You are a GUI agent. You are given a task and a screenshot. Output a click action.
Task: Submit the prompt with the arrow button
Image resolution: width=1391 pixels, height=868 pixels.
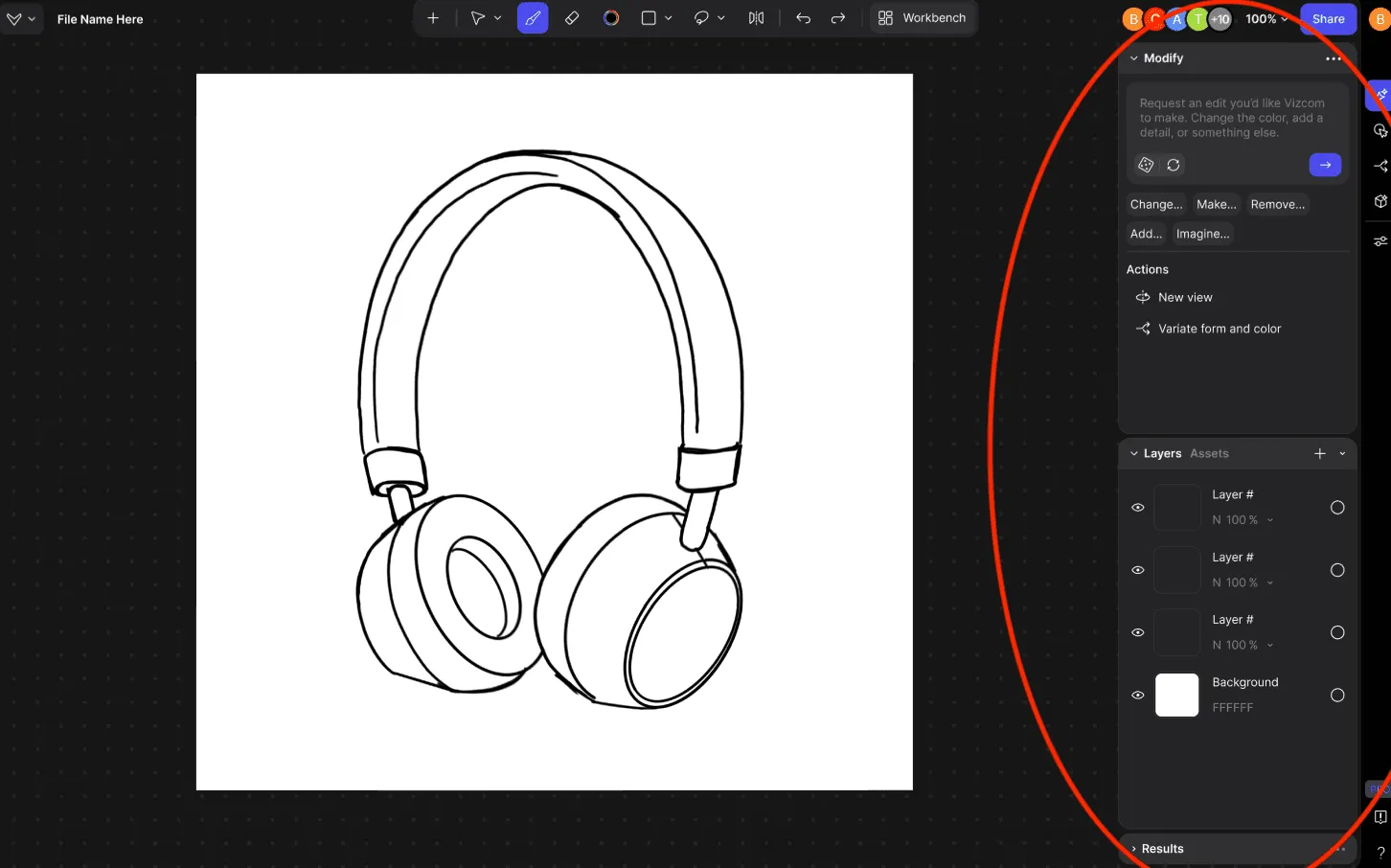(1325, 165)
